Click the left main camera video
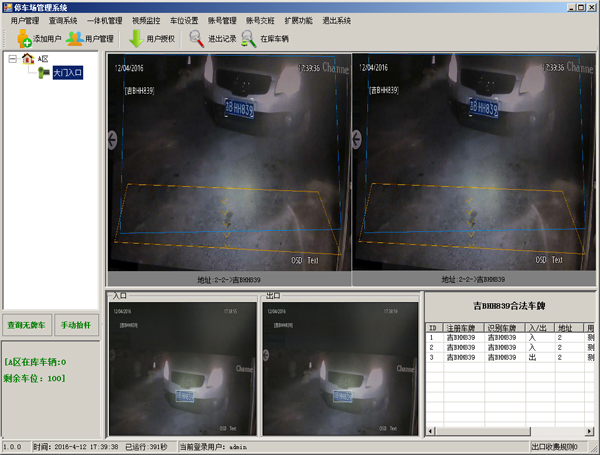Image resolution: width=600 pixels, height=455 pixels. (229, 162)
